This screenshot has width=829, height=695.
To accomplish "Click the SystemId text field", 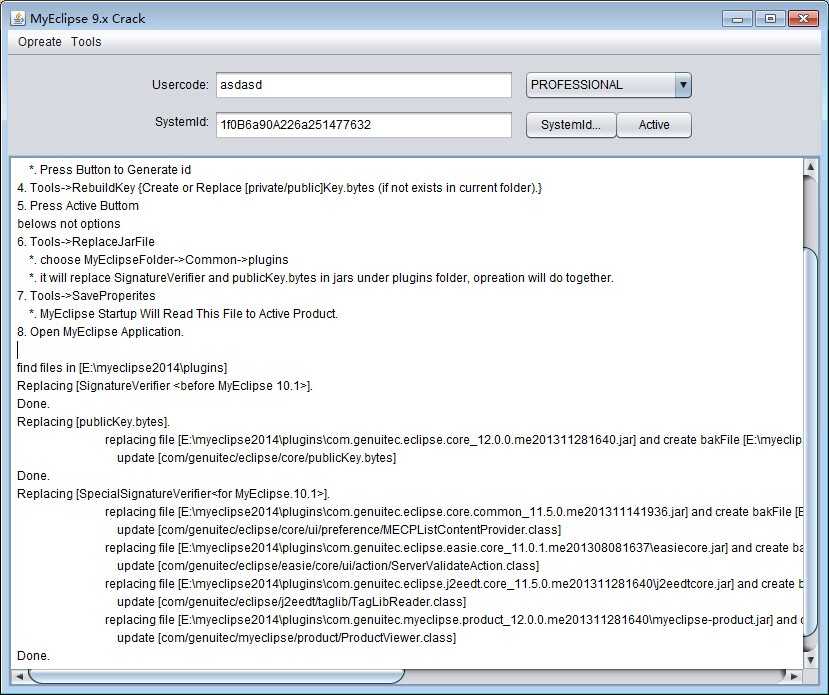I will pos(364,125).
